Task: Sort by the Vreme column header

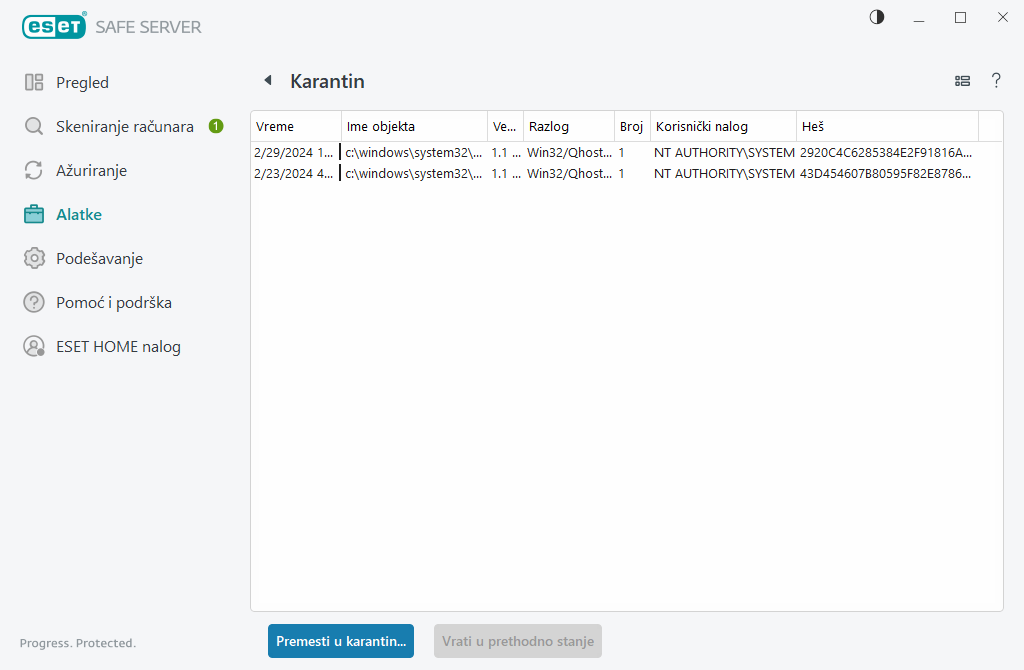Action: tap(295, 127)
